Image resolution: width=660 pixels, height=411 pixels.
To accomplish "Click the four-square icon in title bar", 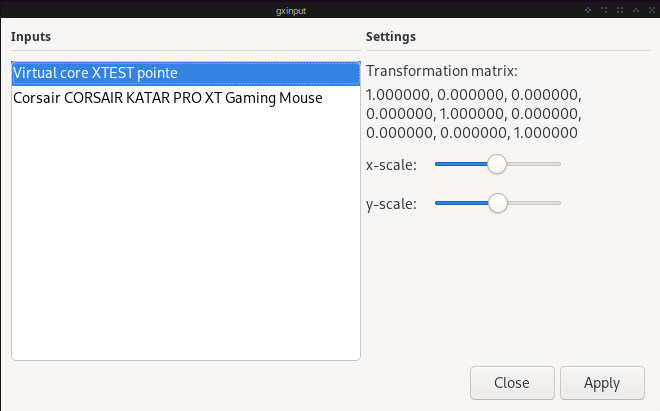I will [x=620, y=10].
